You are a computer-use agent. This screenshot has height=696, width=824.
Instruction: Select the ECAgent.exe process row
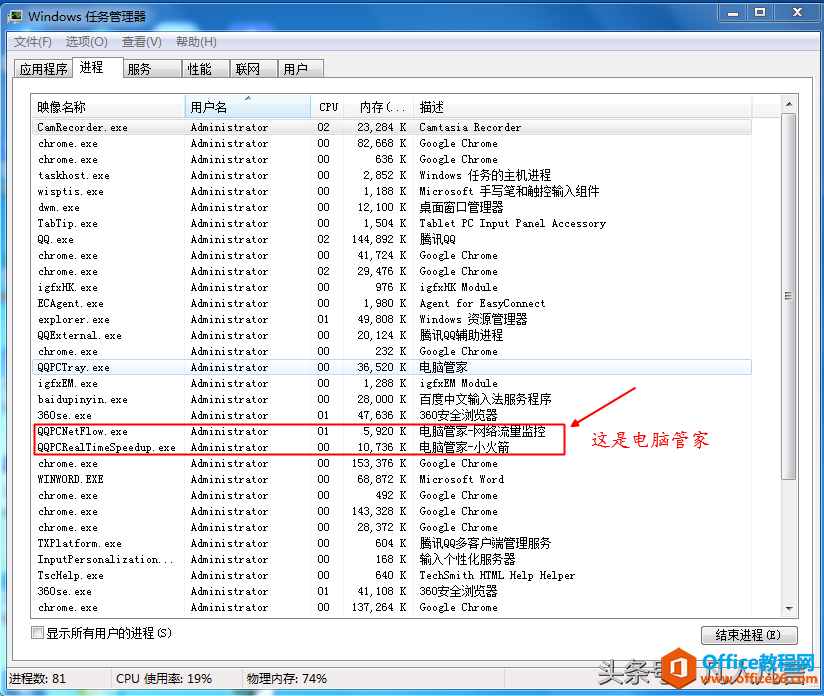[x=392, y=303]
